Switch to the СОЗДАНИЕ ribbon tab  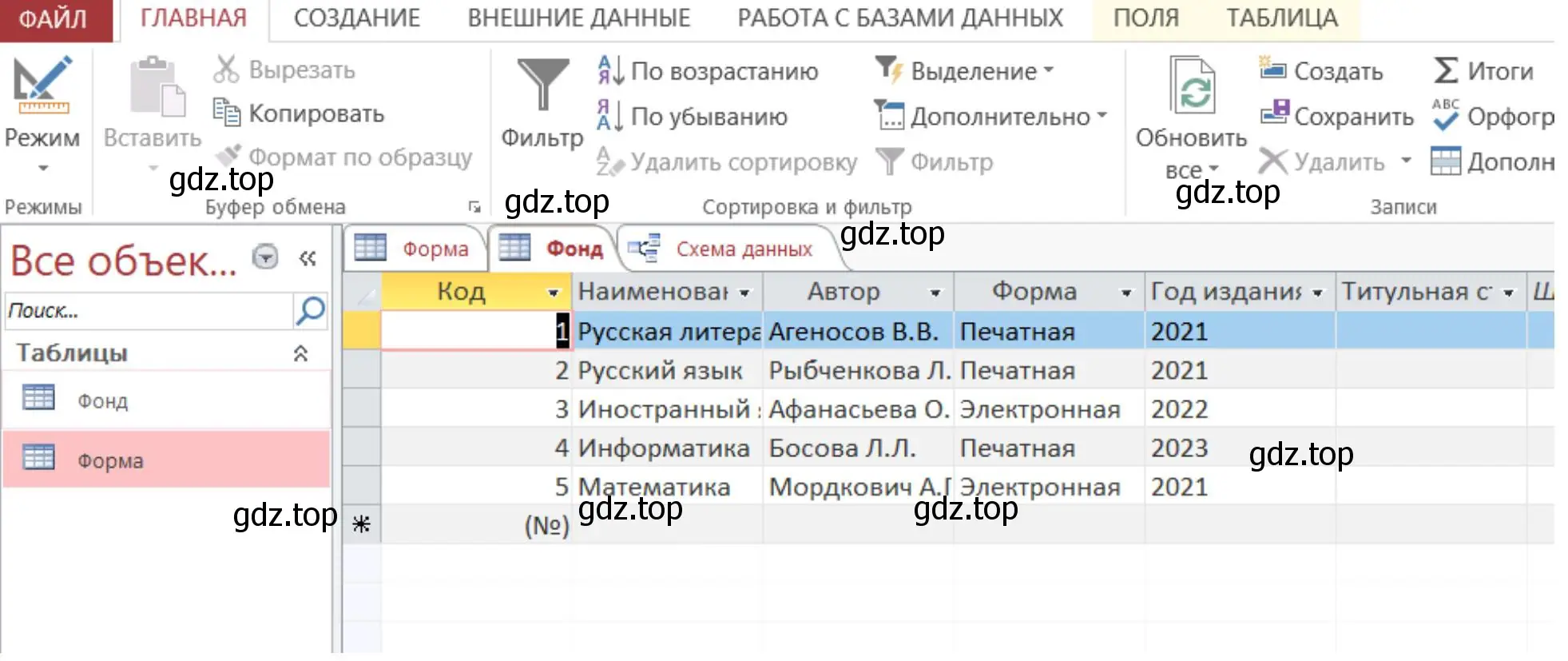357,18
